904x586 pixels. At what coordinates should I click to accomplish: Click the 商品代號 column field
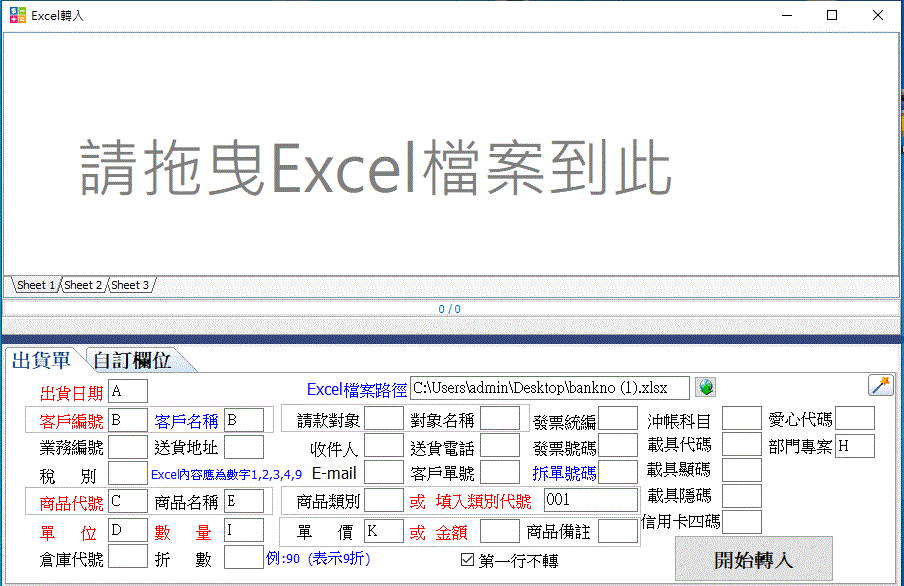click(128, 501)
